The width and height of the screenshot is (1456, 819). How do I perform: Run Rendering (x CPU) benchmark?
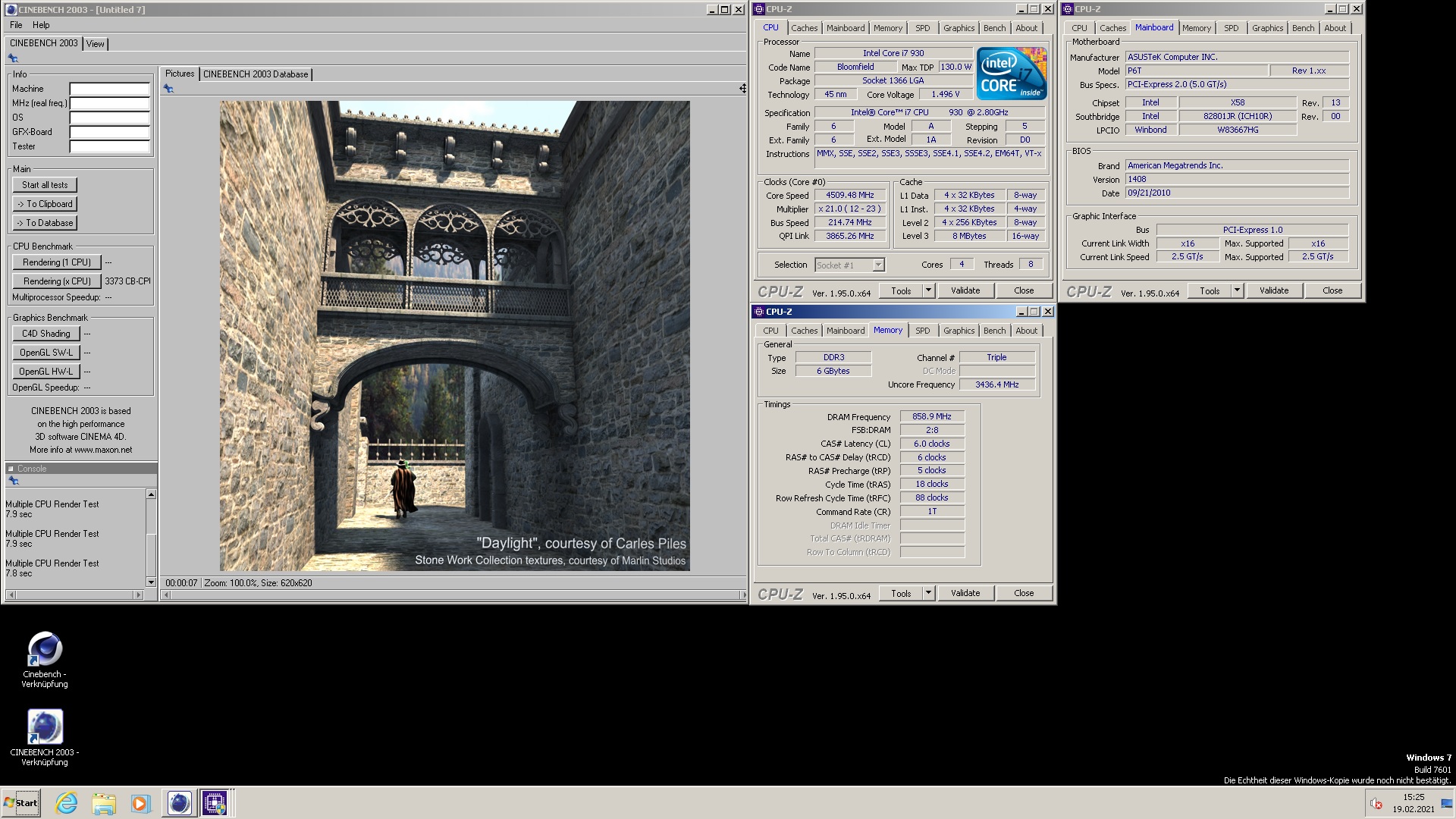point(57,281)
